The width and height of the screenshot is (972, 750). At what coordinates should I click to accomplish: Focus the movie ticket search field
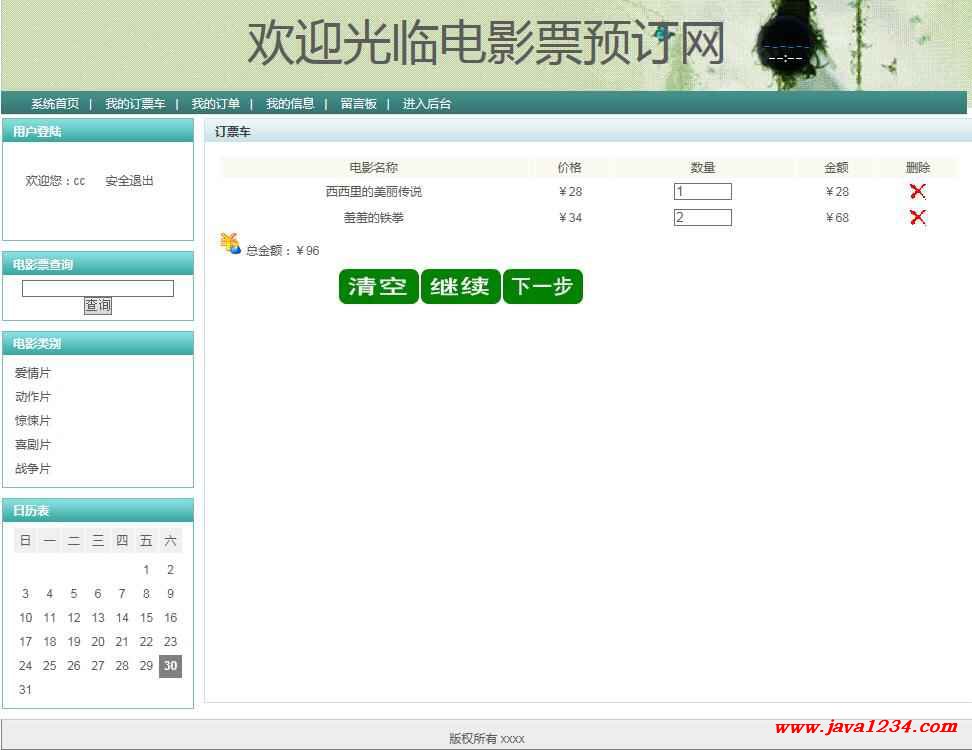pos(98,289)
